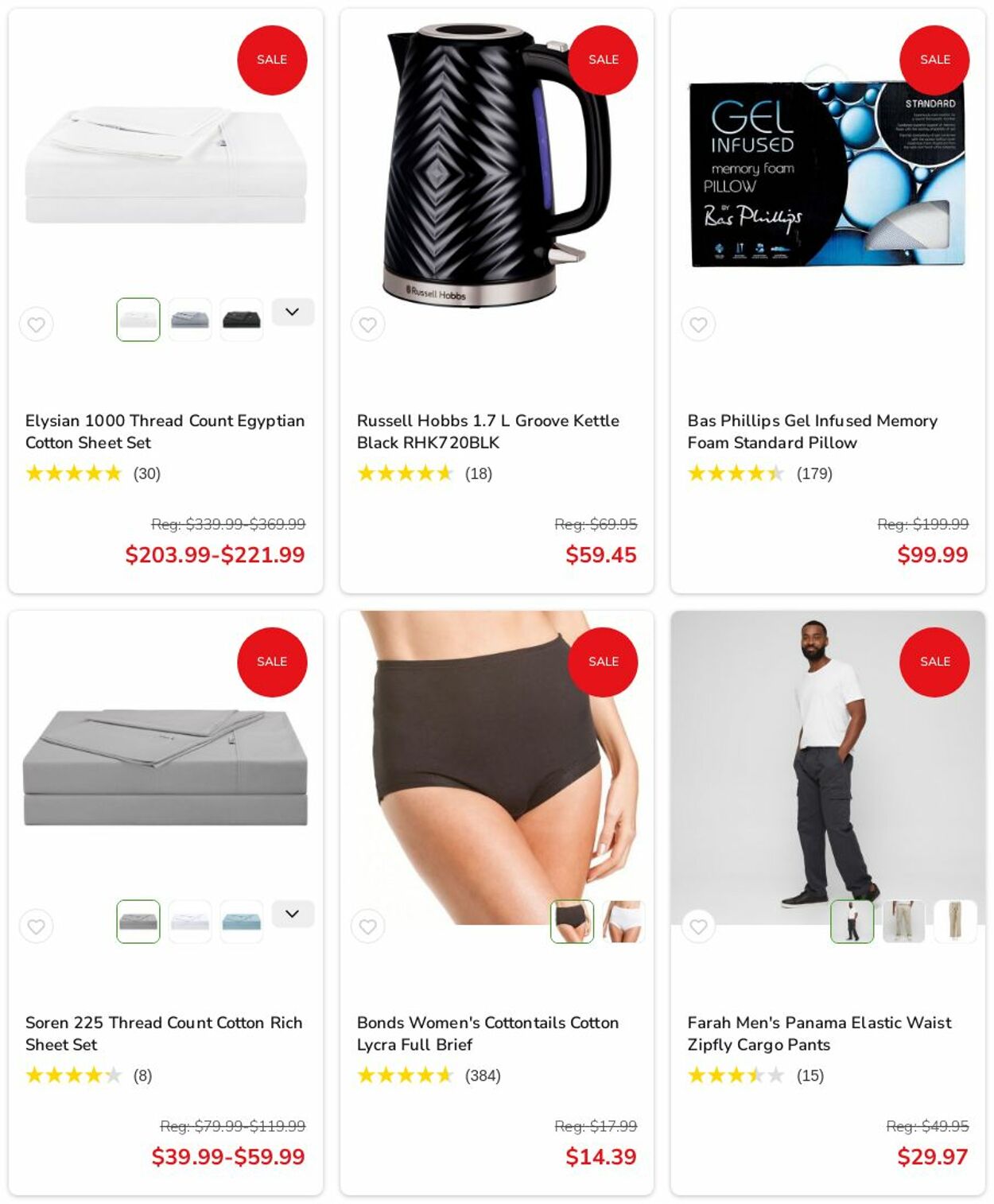Expand more colours for Elysian sheet set
The image size is (994, 1204).
click(293, 312)
